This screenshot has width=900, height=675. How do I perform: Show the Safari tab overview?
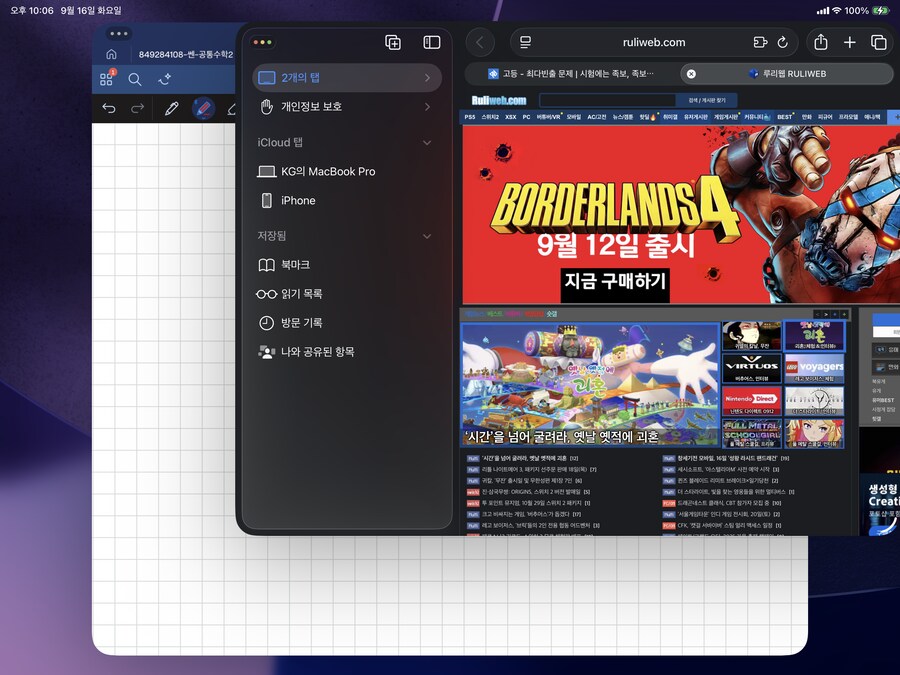(x=878, y=42)
